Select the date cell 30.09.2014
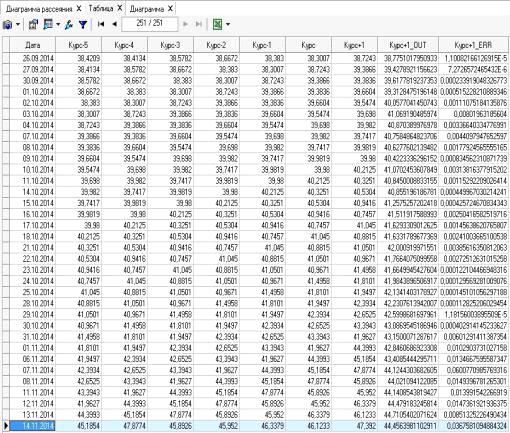510x433 pixels. click(32, 81)
